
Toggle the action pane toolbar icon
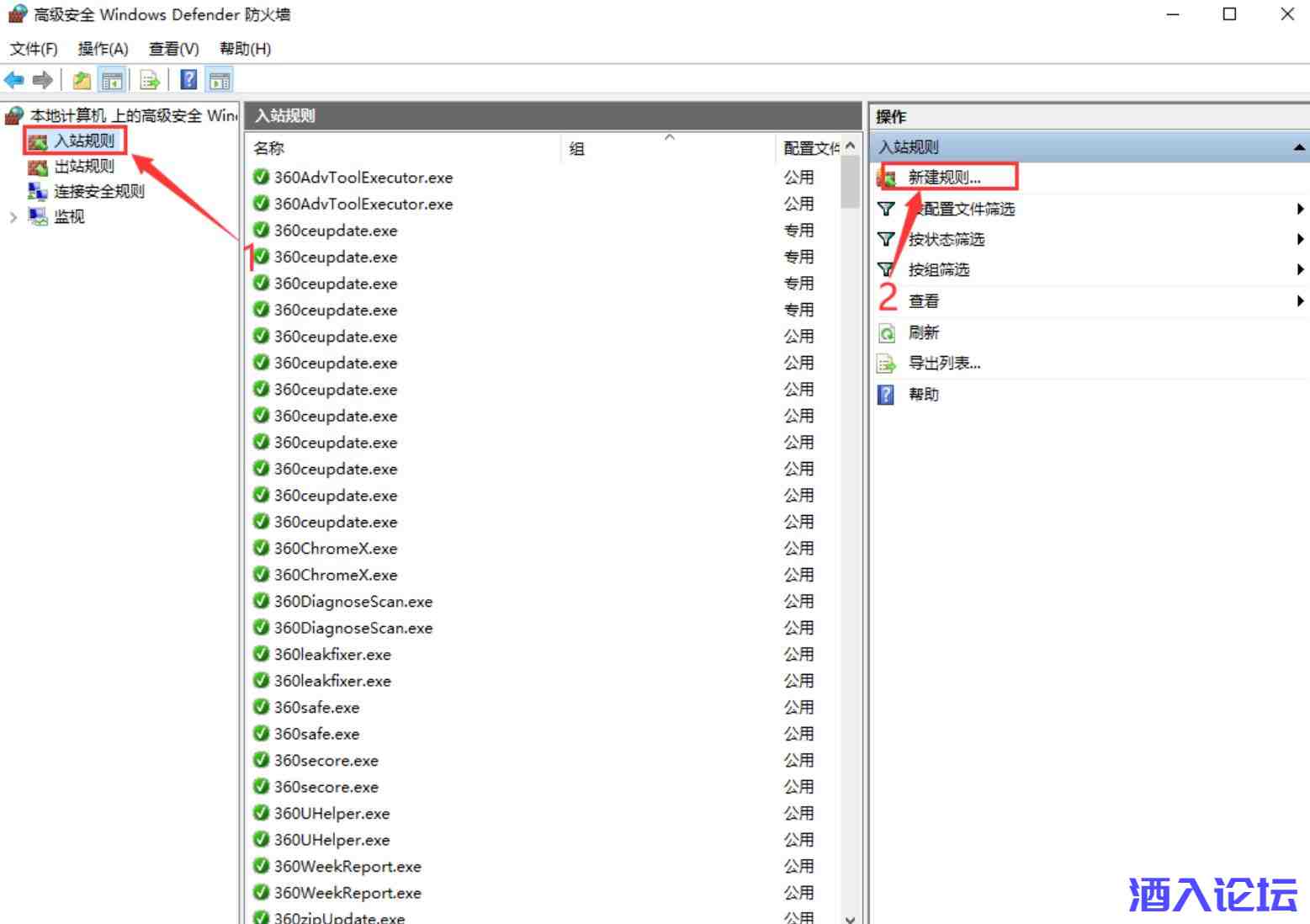[220, 80]
